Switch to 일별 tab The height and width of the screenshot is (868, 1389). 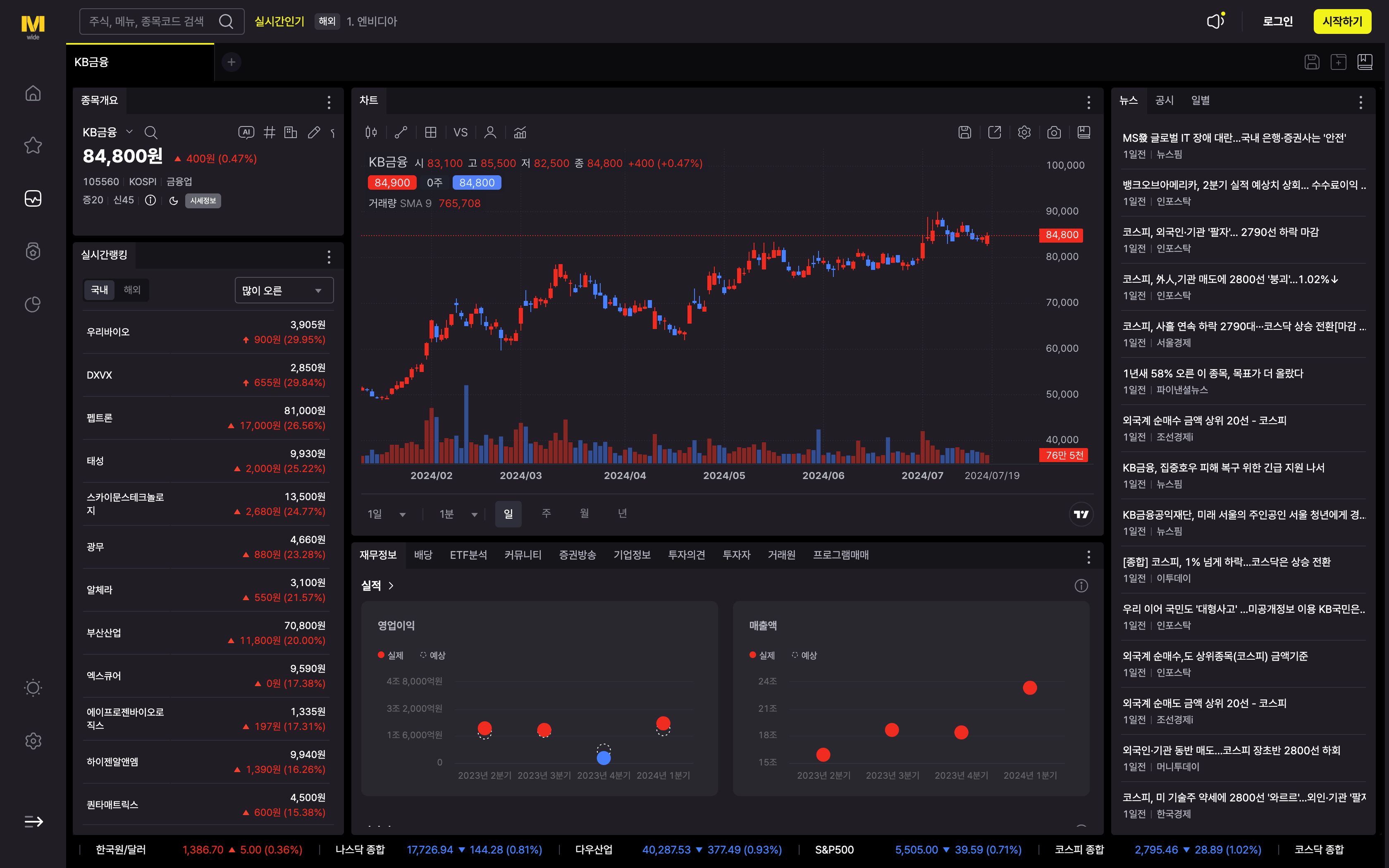(x=1200, y=100)
